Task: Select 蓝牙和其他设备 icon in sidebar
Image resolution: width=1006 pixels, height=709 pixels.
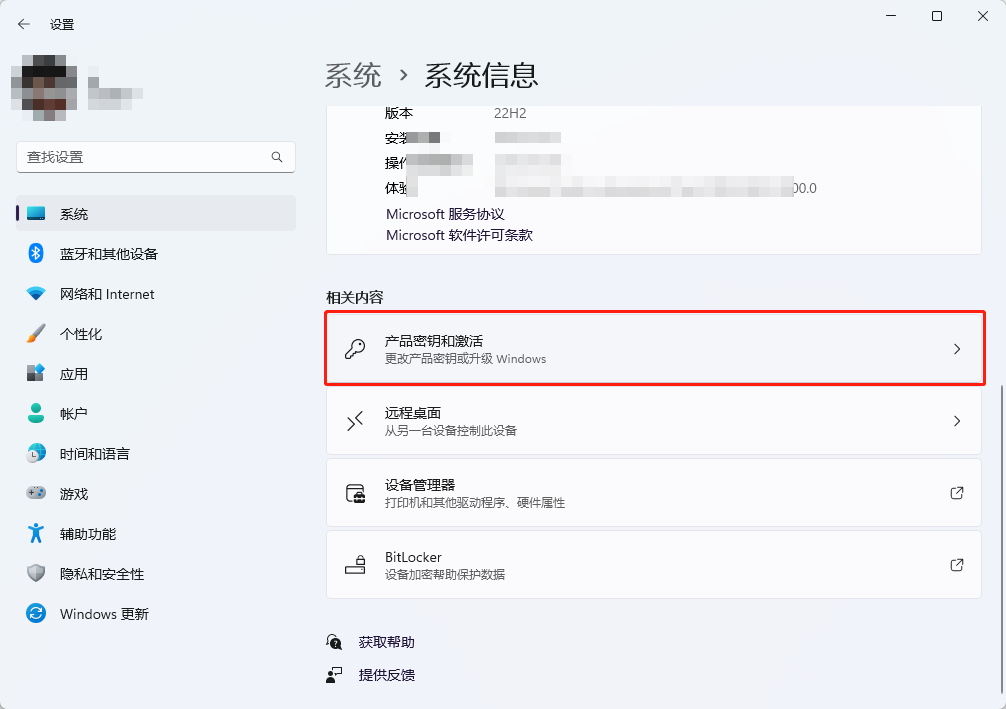Action: [36, 254]
